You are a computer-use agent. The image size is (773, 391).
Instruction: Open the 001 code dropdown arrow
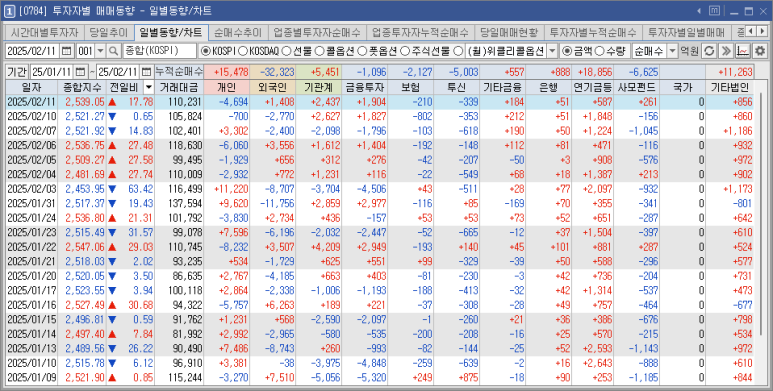click(100, 50)
